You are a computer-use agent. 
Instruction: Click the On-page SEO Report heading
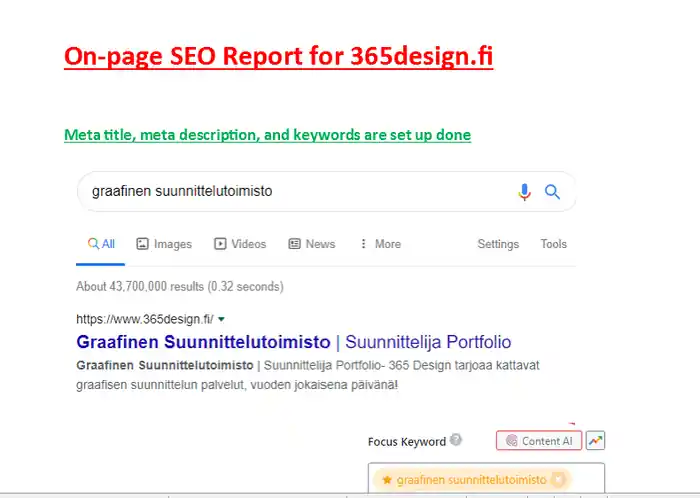coord(279,57)
